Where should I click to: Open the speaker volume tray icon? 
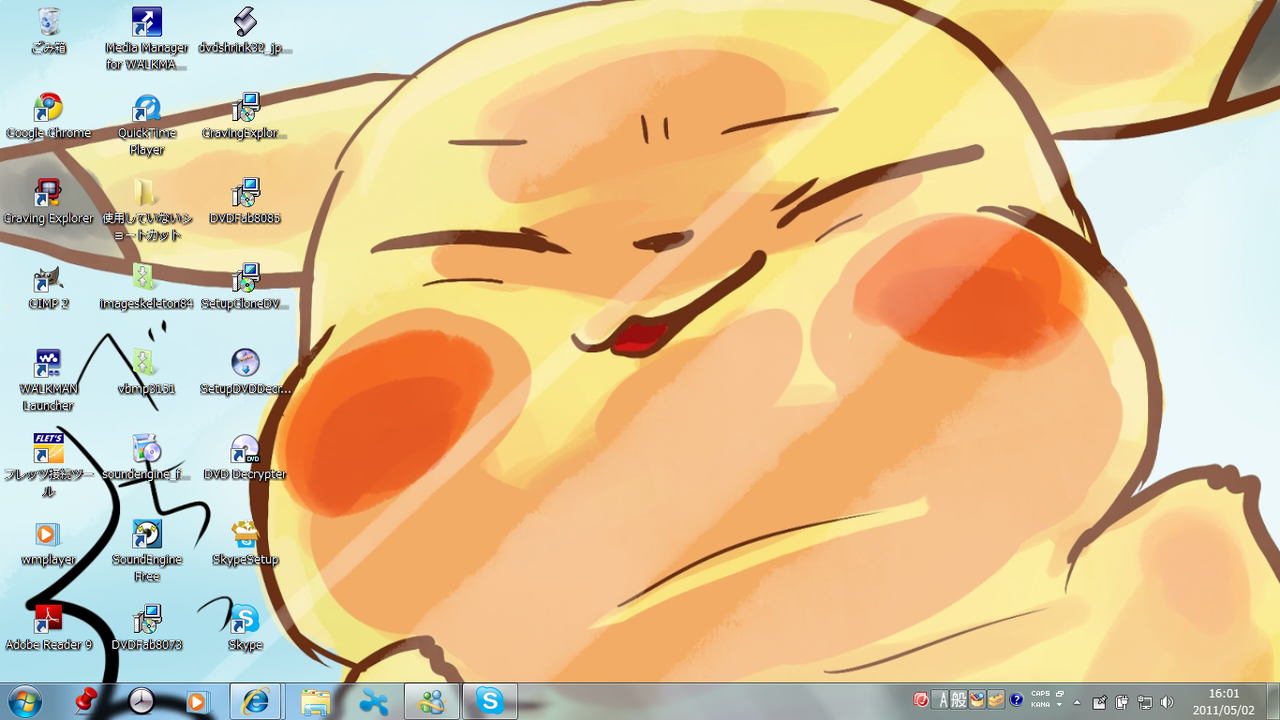coord(1166,702)
